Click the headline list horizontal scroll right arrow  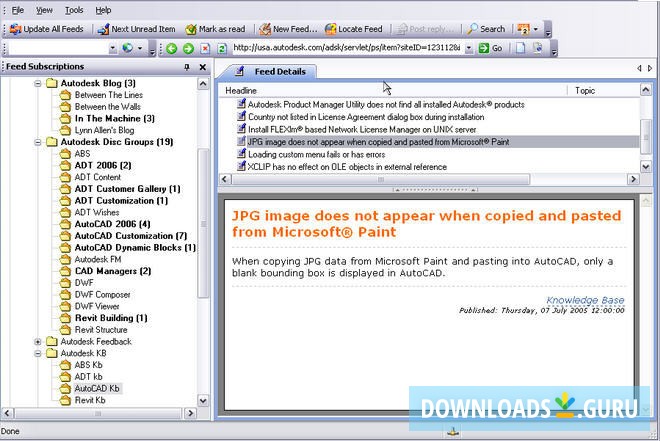click(x=633, y=179)
